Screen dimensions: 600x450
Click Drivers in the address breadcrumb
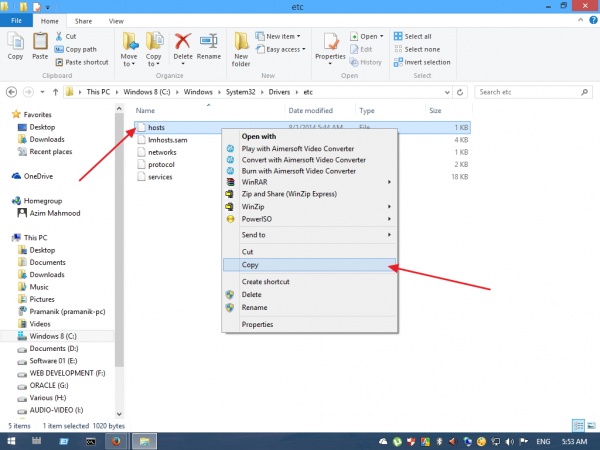coord(279,92)
